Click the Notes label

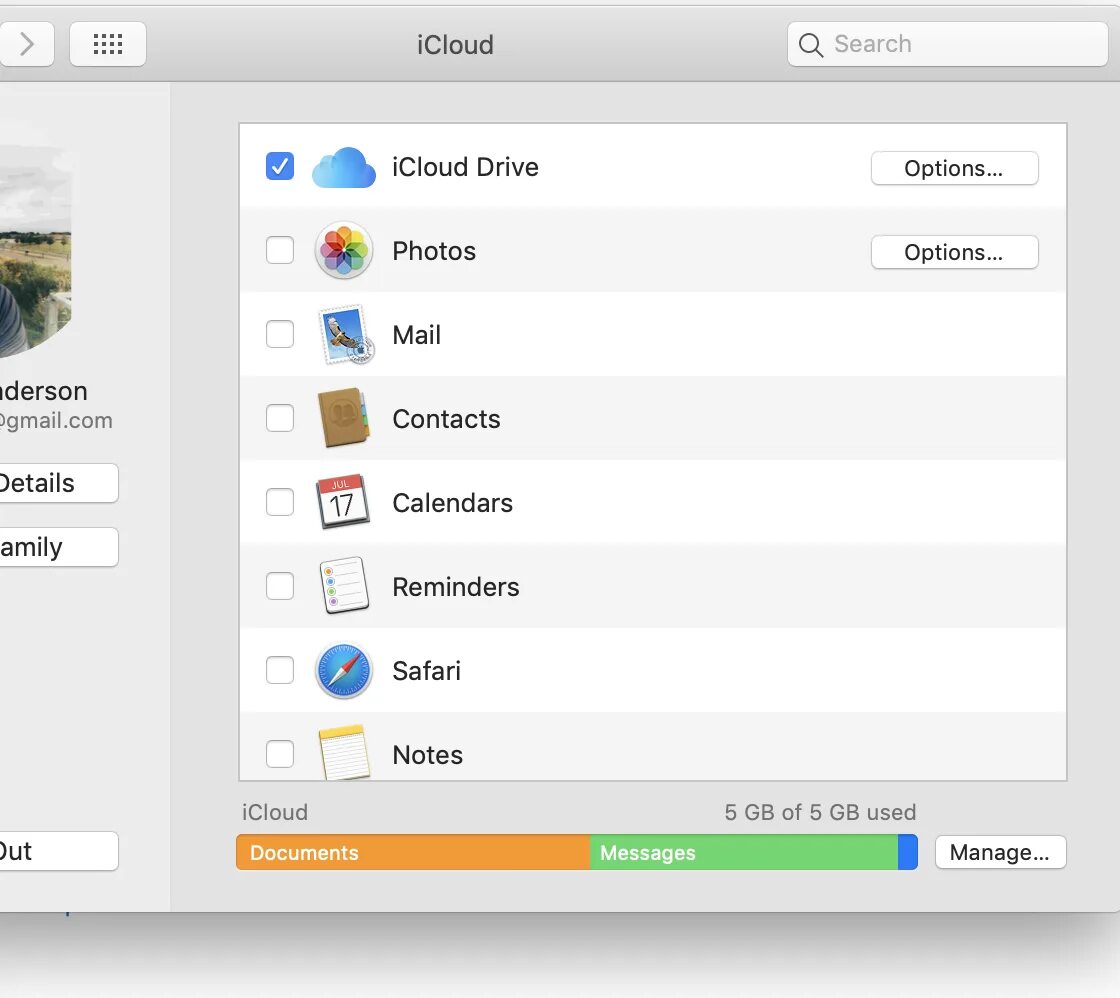(x=427, y=755)
